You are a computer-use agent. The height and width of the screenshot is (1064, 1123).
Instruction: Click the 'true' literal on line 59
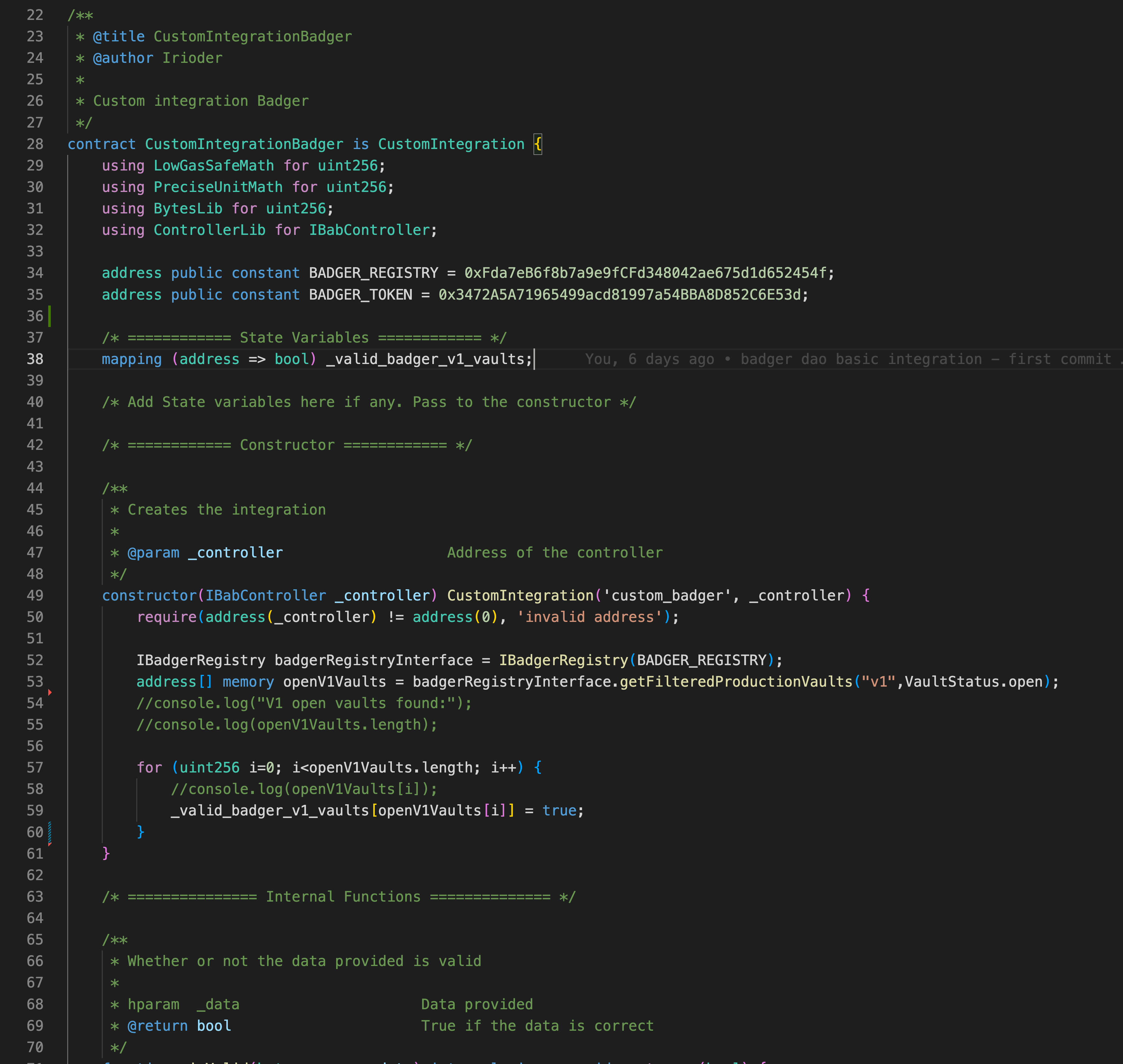click(559, 810)
